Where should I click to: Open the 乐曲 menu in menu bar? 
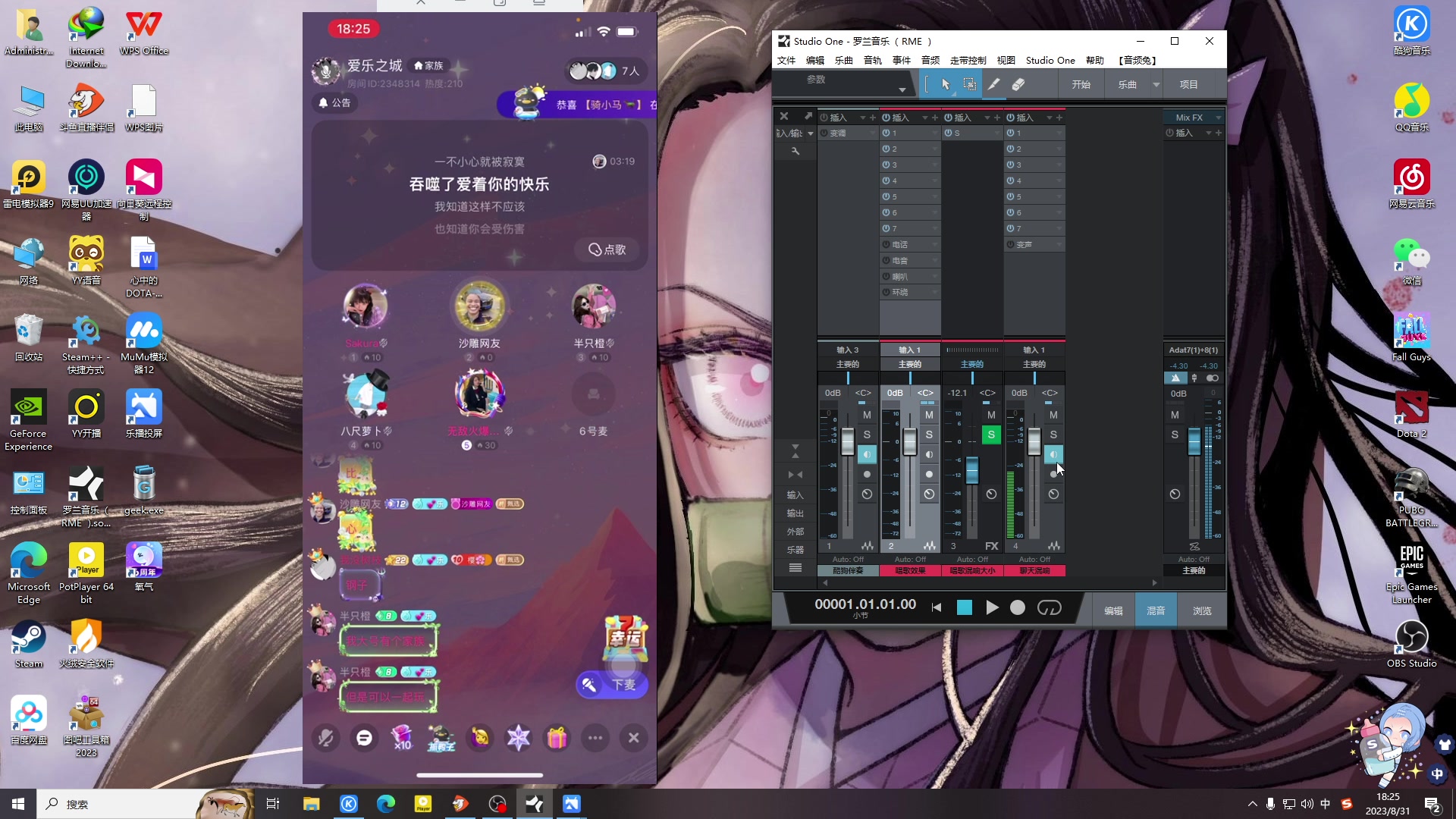click(x=843, y=61)
